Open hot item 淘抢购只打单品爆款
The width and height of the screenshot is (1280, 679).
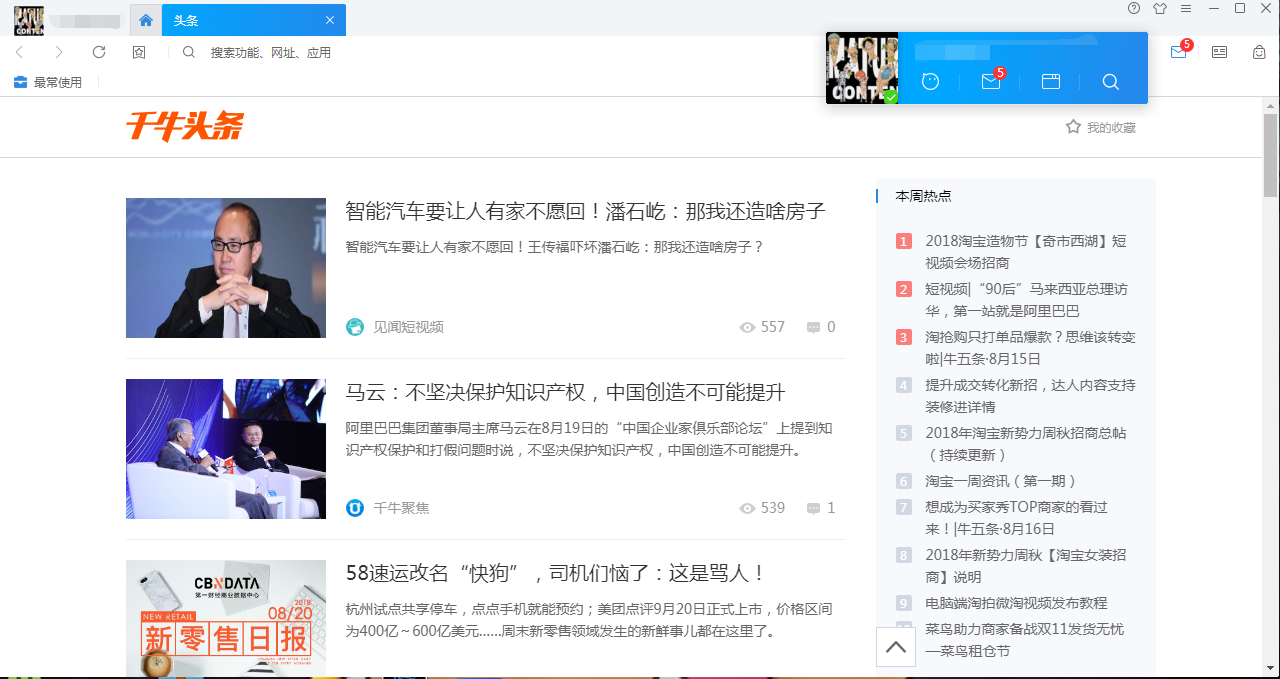[1030, 348]
